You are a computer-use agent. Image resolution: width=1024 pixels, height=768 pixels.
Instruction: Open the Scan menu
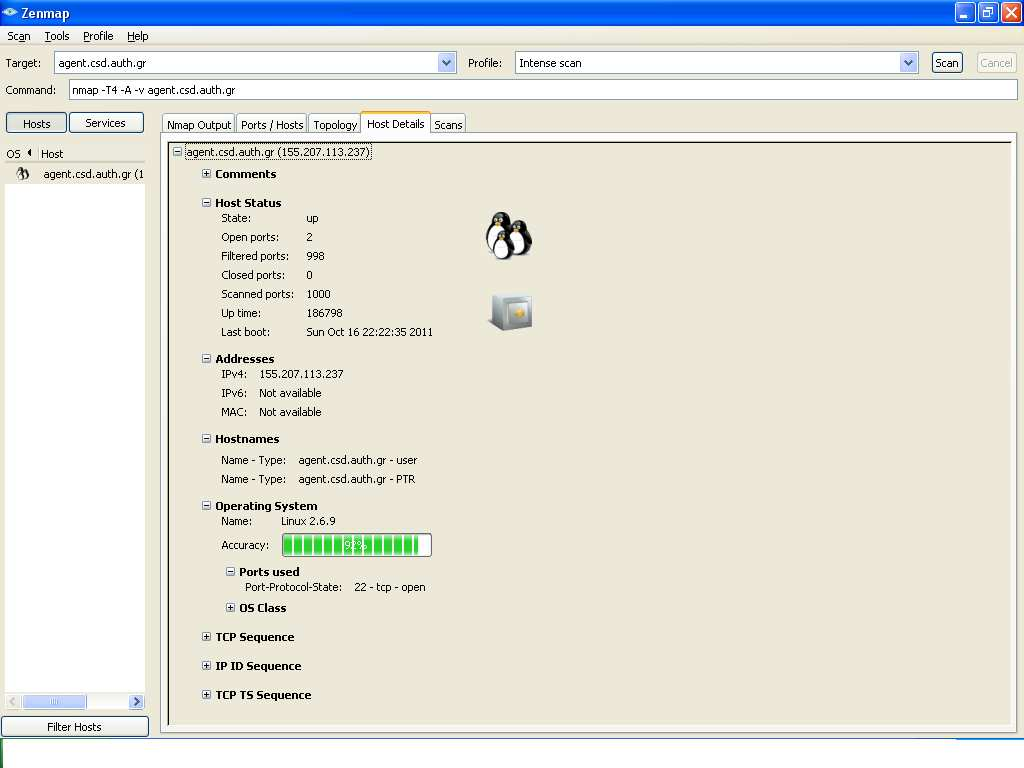(19, 36)
